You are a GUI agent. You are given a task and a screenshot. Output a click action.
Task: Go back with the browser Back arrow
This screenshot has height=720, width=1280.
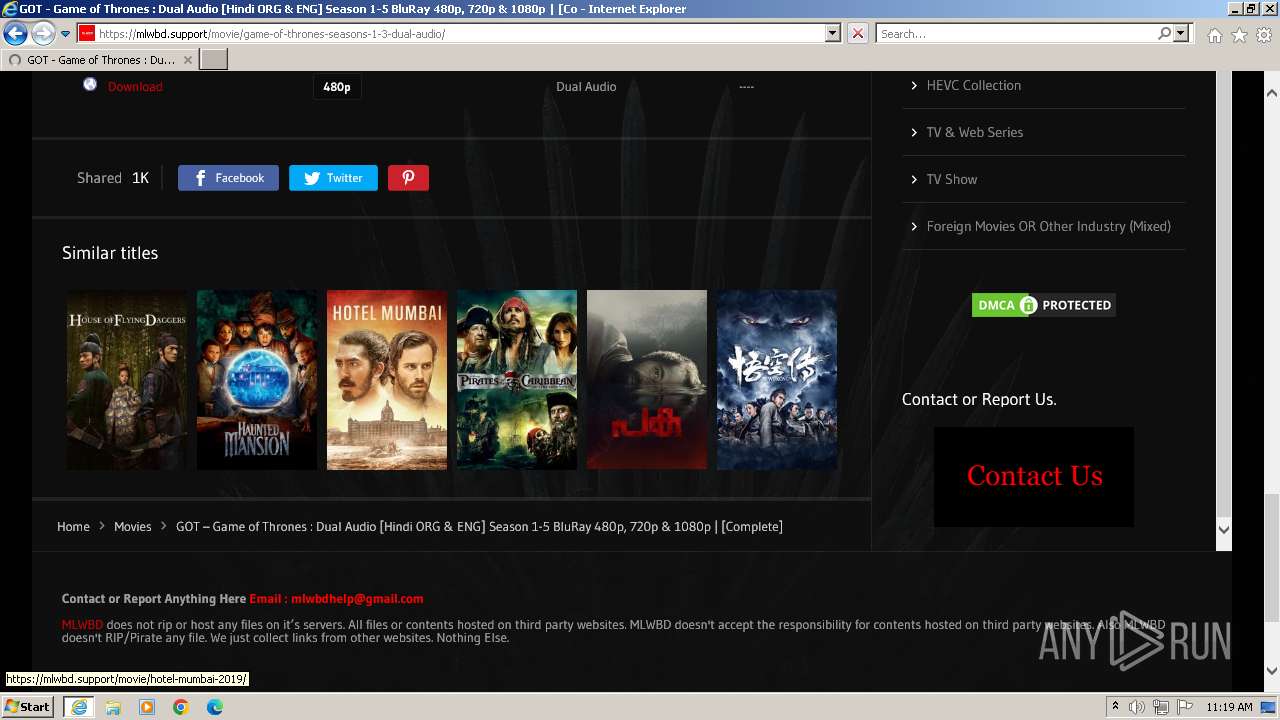pyautogui.click(x=15, y=34)
